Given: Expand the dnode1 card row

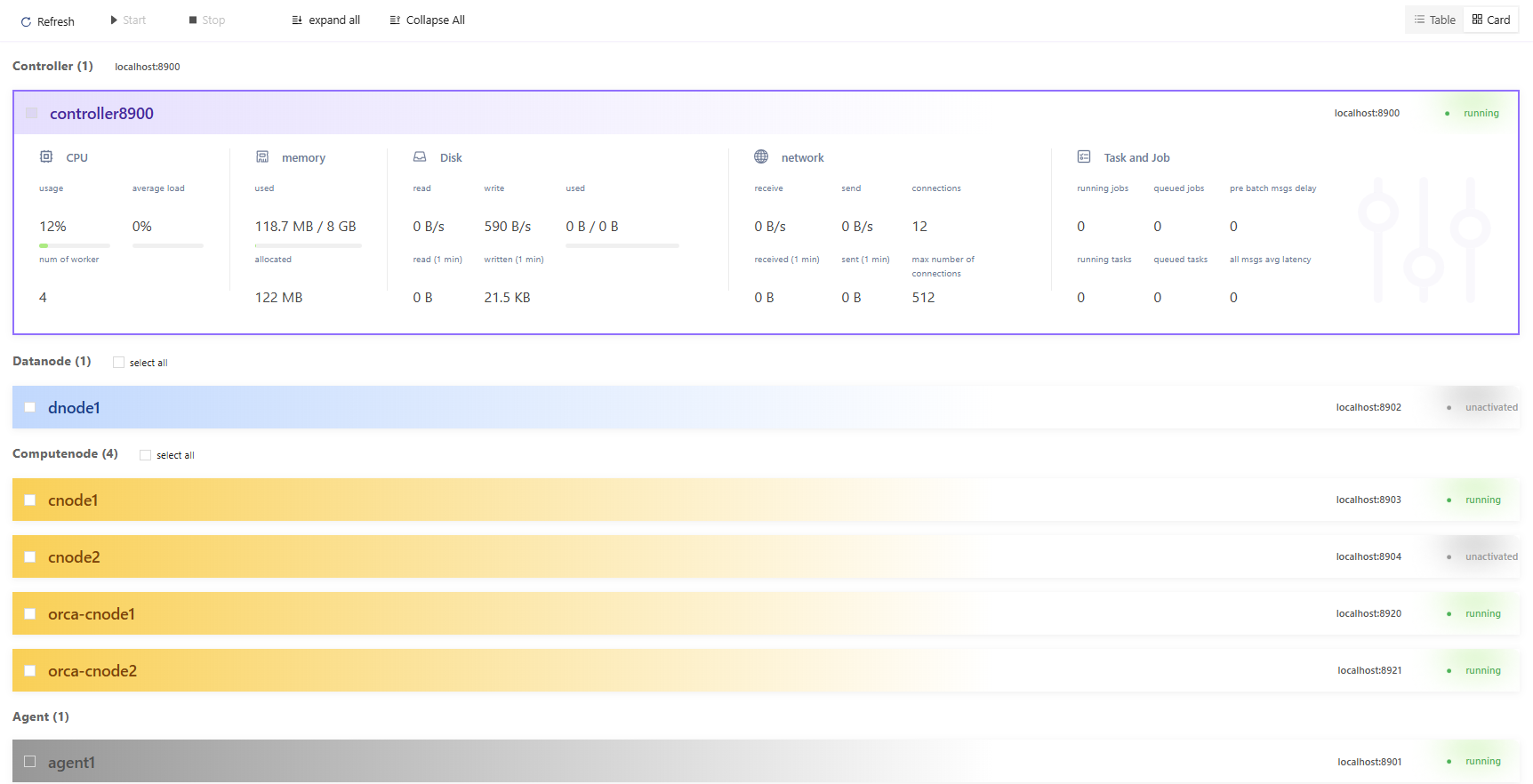Looking at the screenshot, I should point(622,408).
